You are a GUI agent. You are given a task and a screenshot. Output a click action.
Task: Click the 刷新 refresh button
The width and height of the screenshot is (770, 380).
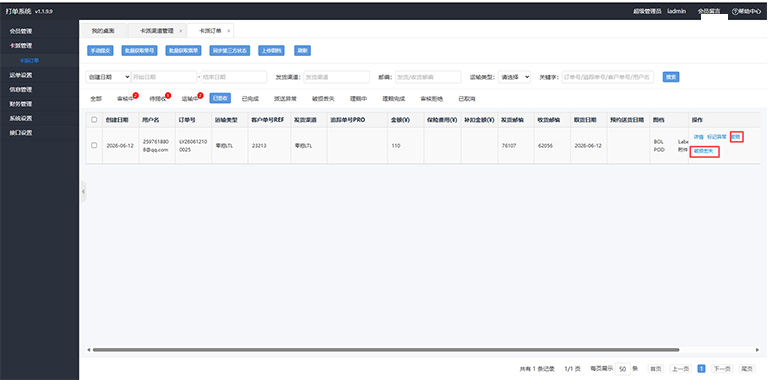302,51
